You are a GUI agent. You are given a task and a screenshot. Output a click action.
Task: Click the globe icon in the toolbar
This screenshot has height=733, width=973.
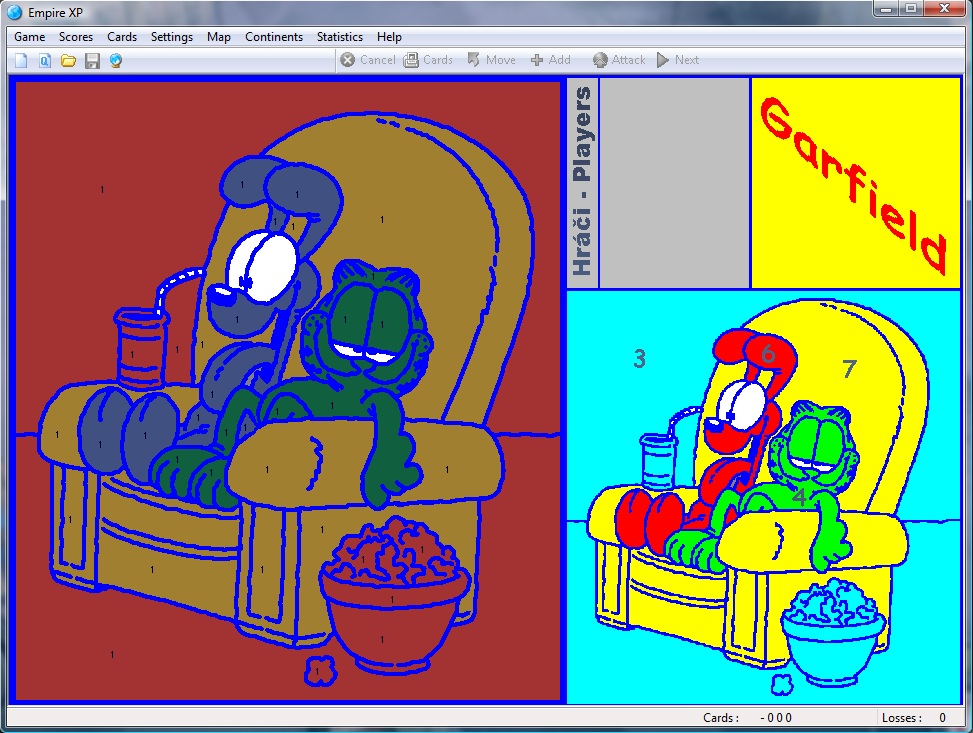[x=115, y=60]
